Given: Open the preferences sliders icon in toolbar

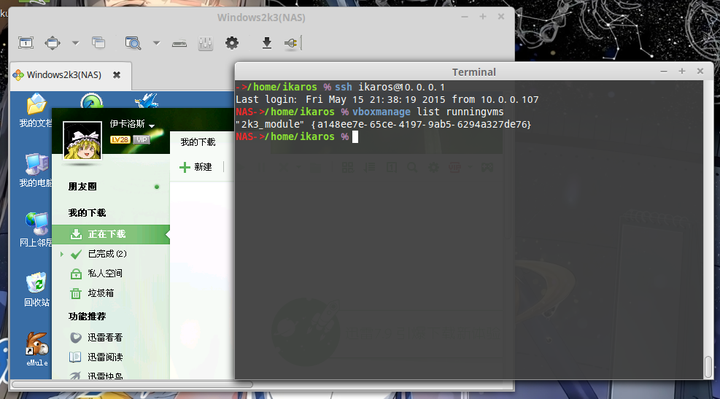Looking at the screenshot, I should pos(205,44).
